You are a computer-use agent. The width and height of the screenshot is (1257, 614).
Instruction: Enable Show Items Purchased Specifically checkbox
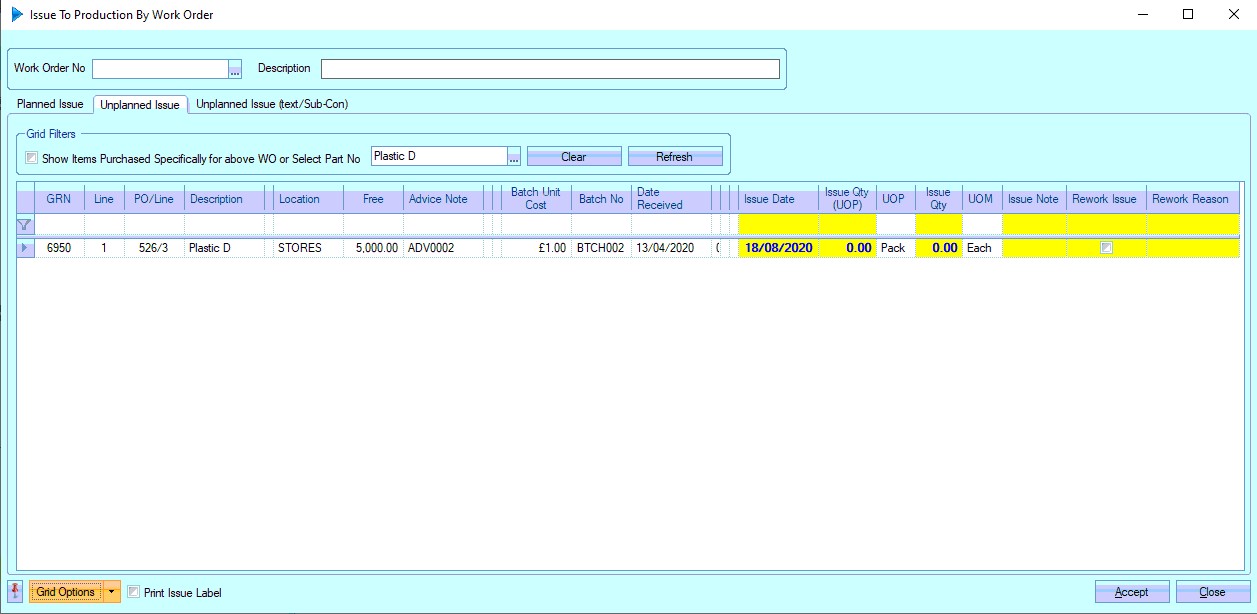pyautogui.click(x=32, y=158)
